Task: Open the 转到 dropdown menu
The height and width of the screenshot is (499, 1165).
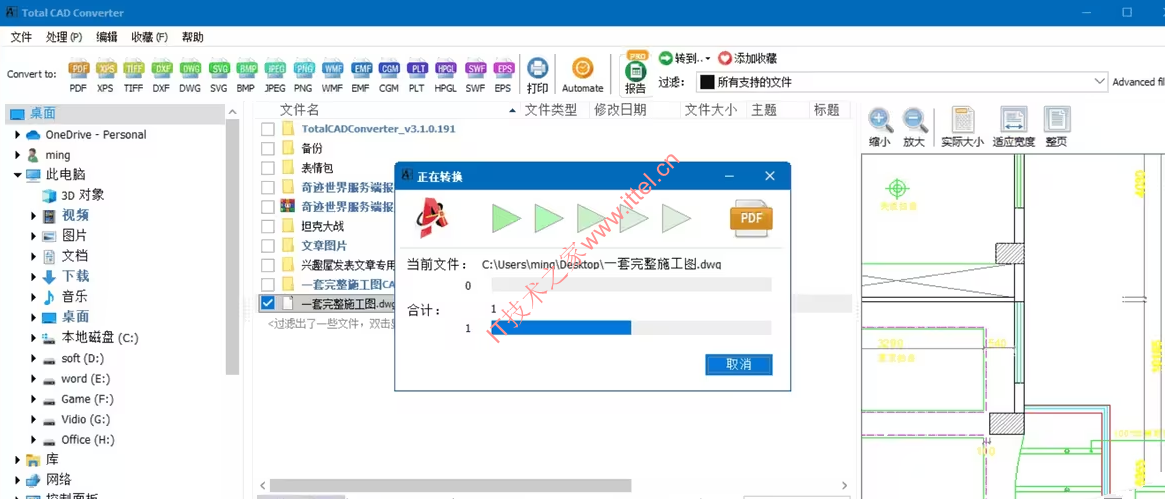Action: coord(685,58)
